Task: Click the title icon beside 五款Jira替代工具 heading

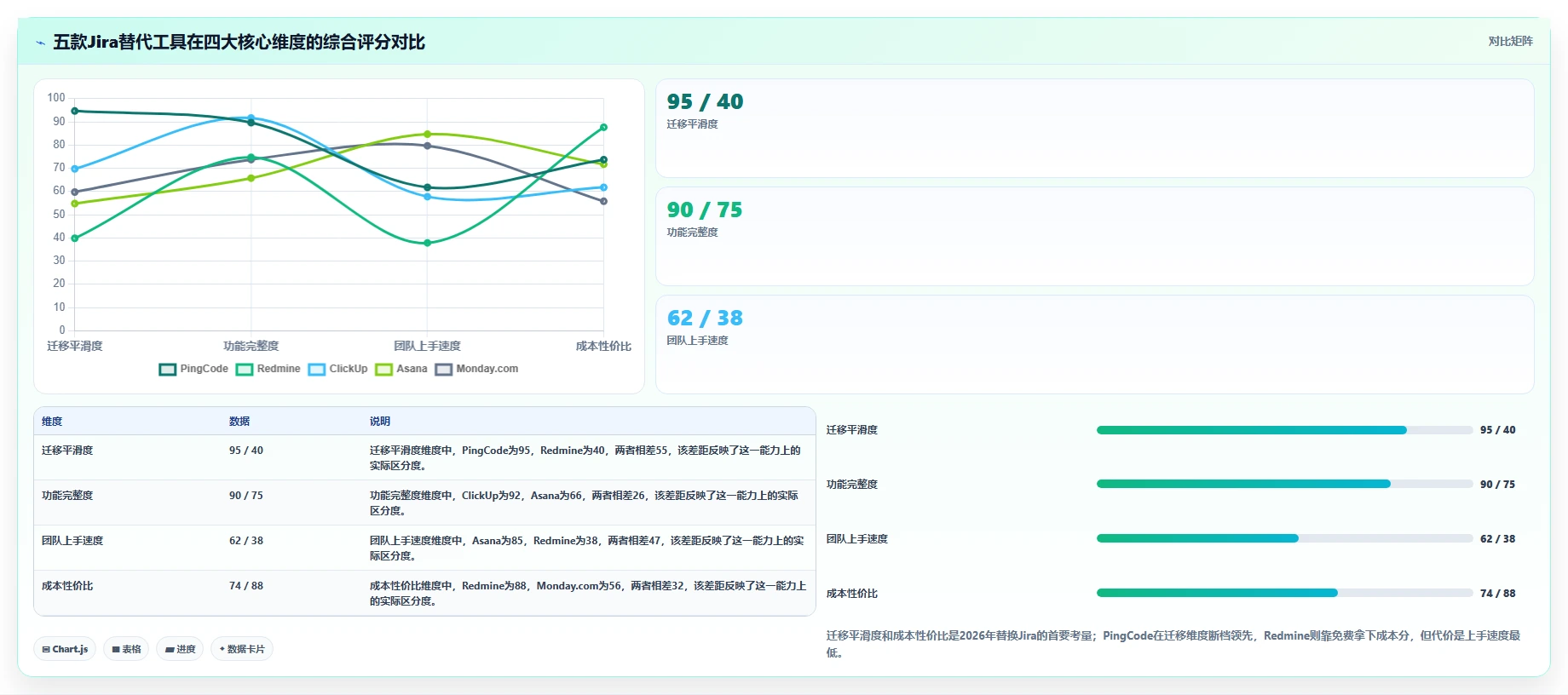Action: 40,43
